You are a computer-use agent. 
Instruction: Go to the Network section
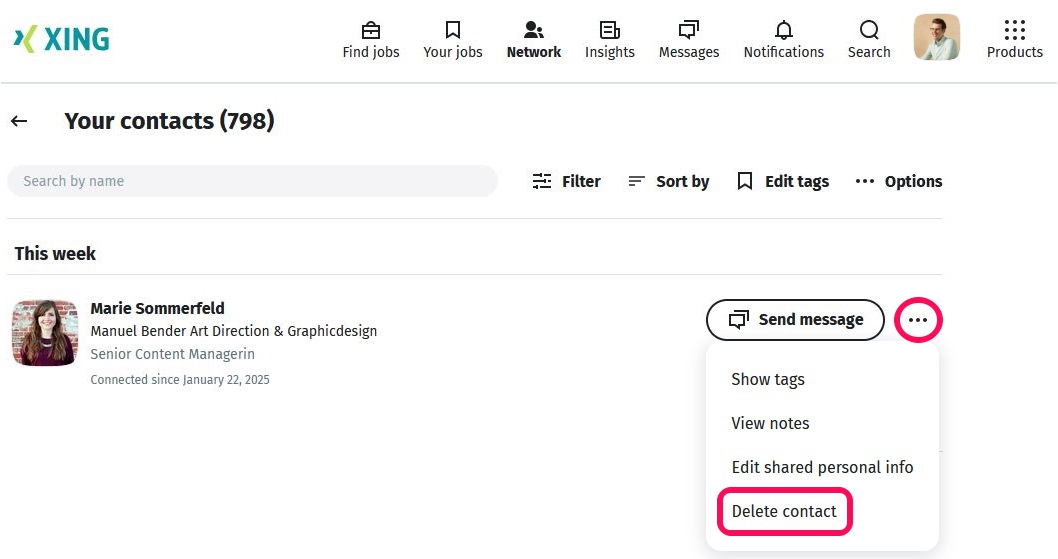(534, 40)
